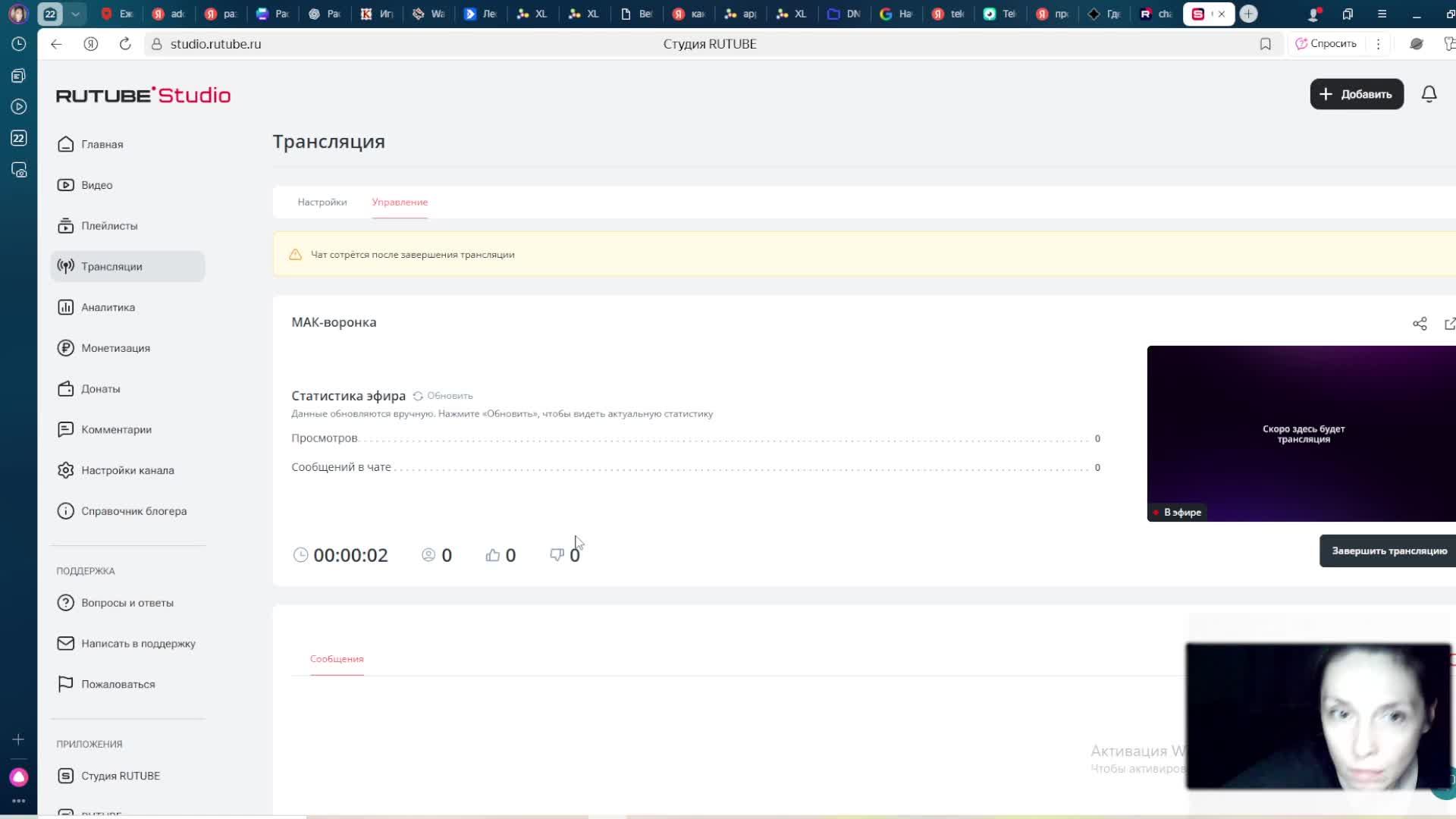The width and height of the screenshot is (1456, 819).
Task: Go to Монетизация in sidebar
Action: (x=115, y=348)
